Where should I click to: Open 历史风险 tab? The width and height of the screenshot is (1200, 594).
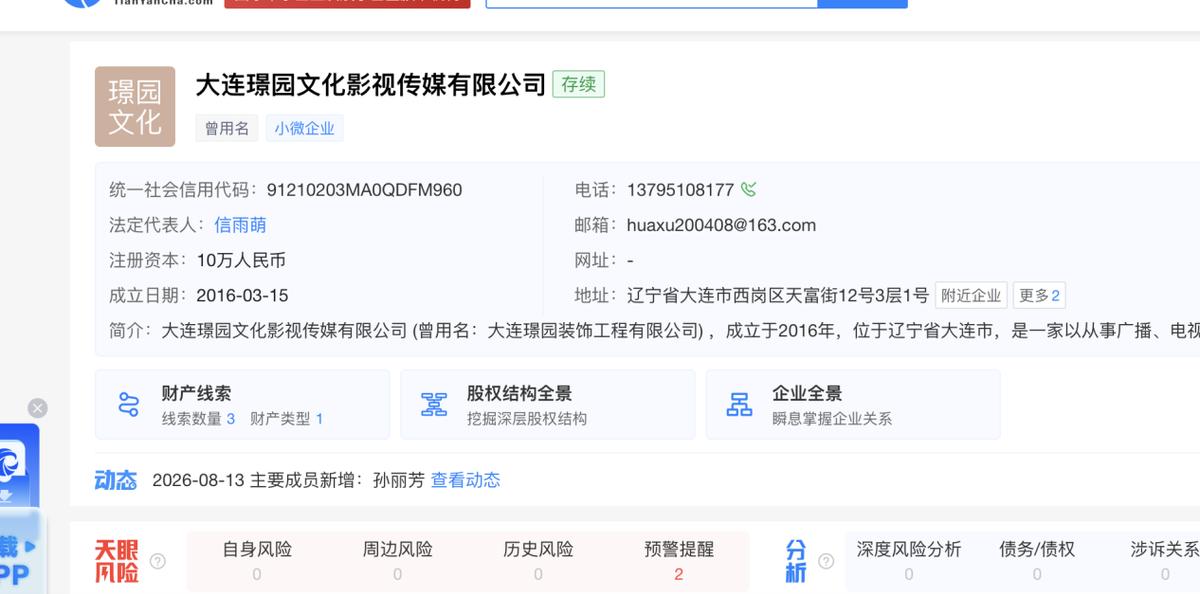[x=538, y=560]
